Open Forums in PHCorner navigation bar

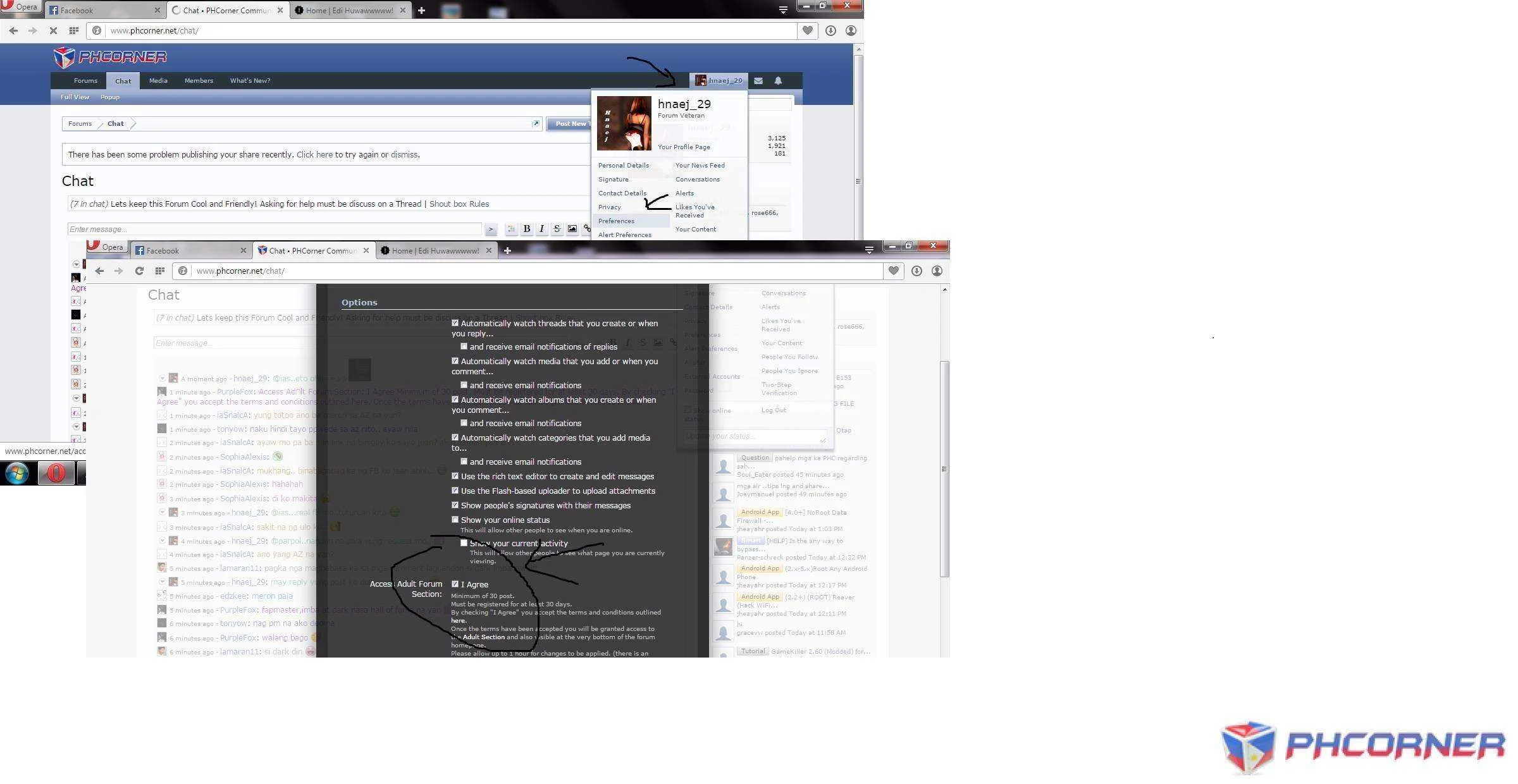85,80
